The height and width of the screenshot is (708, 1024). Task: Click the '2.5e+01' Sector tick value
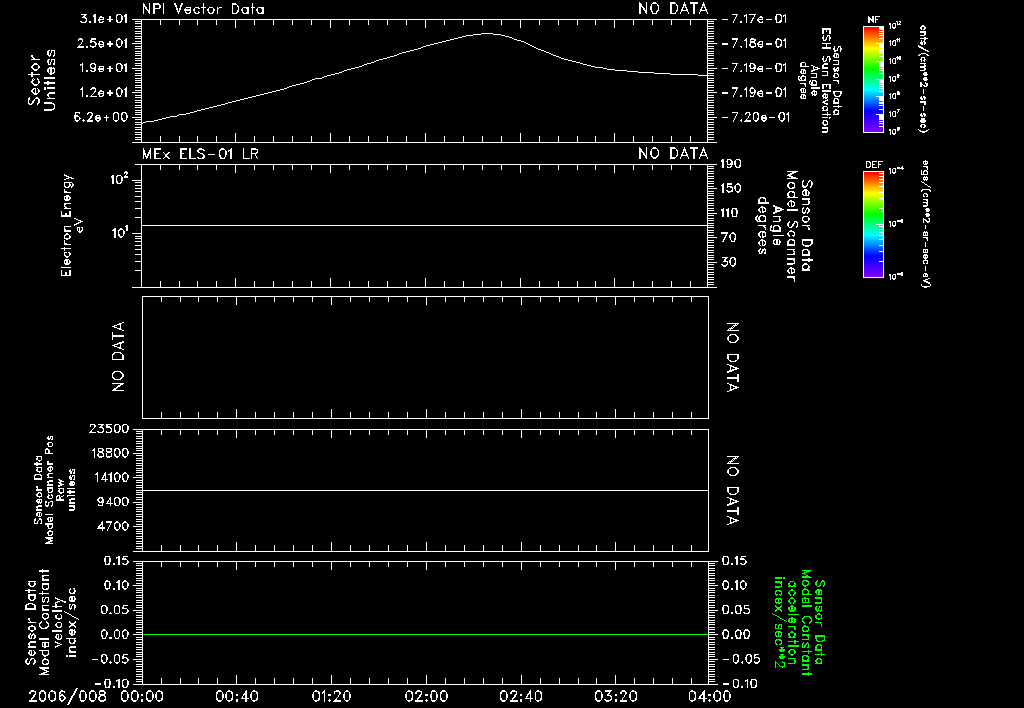(104, 43)
